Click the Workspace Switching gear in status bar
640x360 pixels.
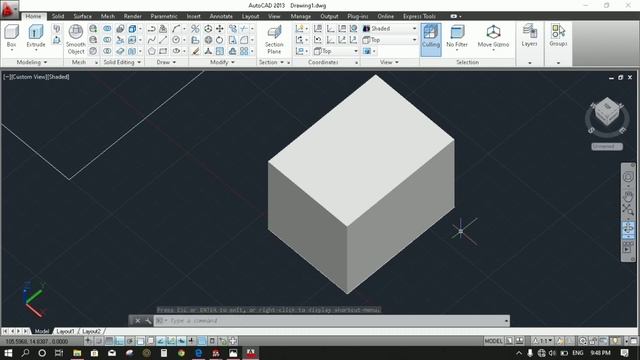click(582, 341)
